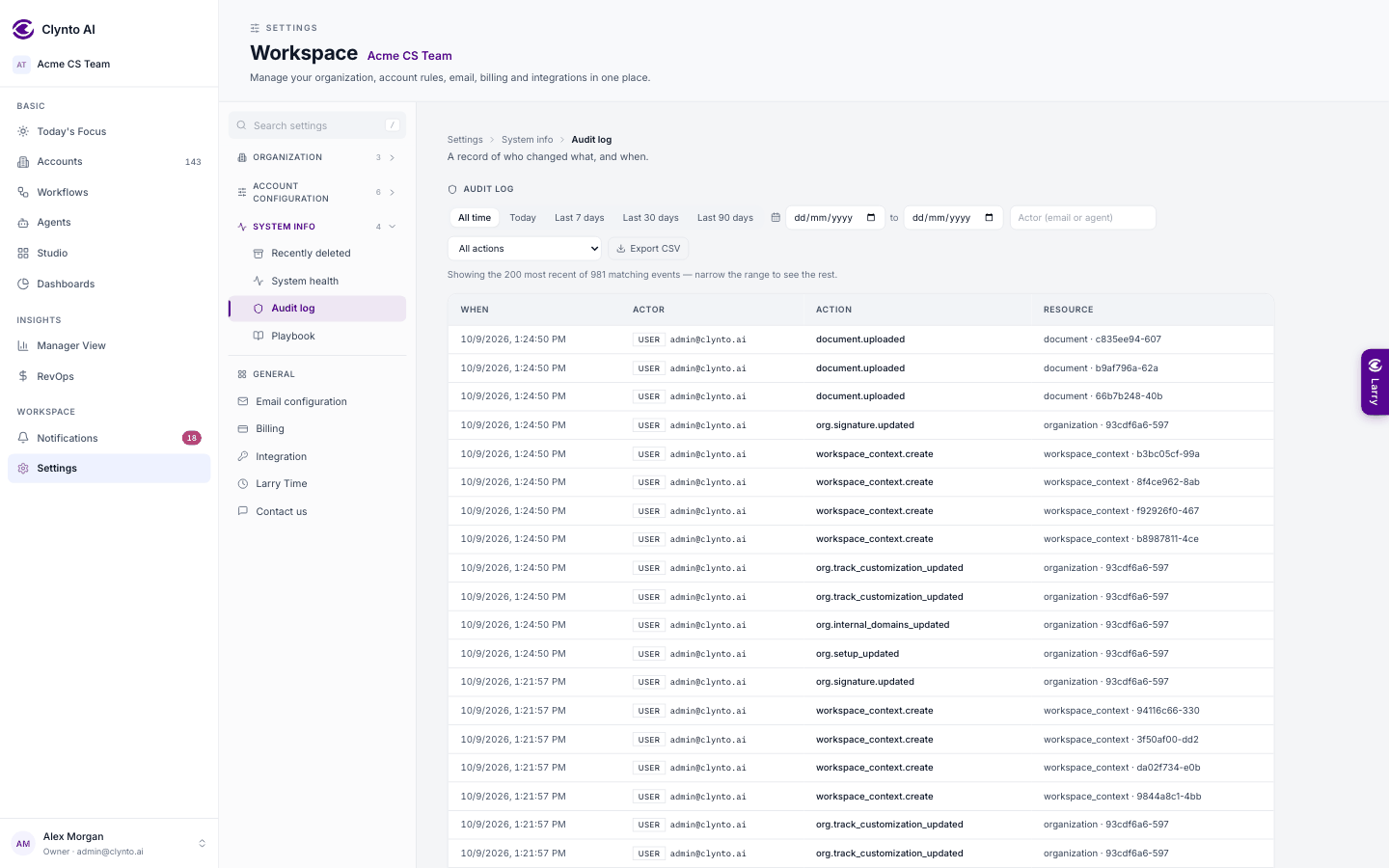Image resolution: width=1389 pixels, height=868 pixels.
Task: Select the Today range tab
Action: pos(523,218)
